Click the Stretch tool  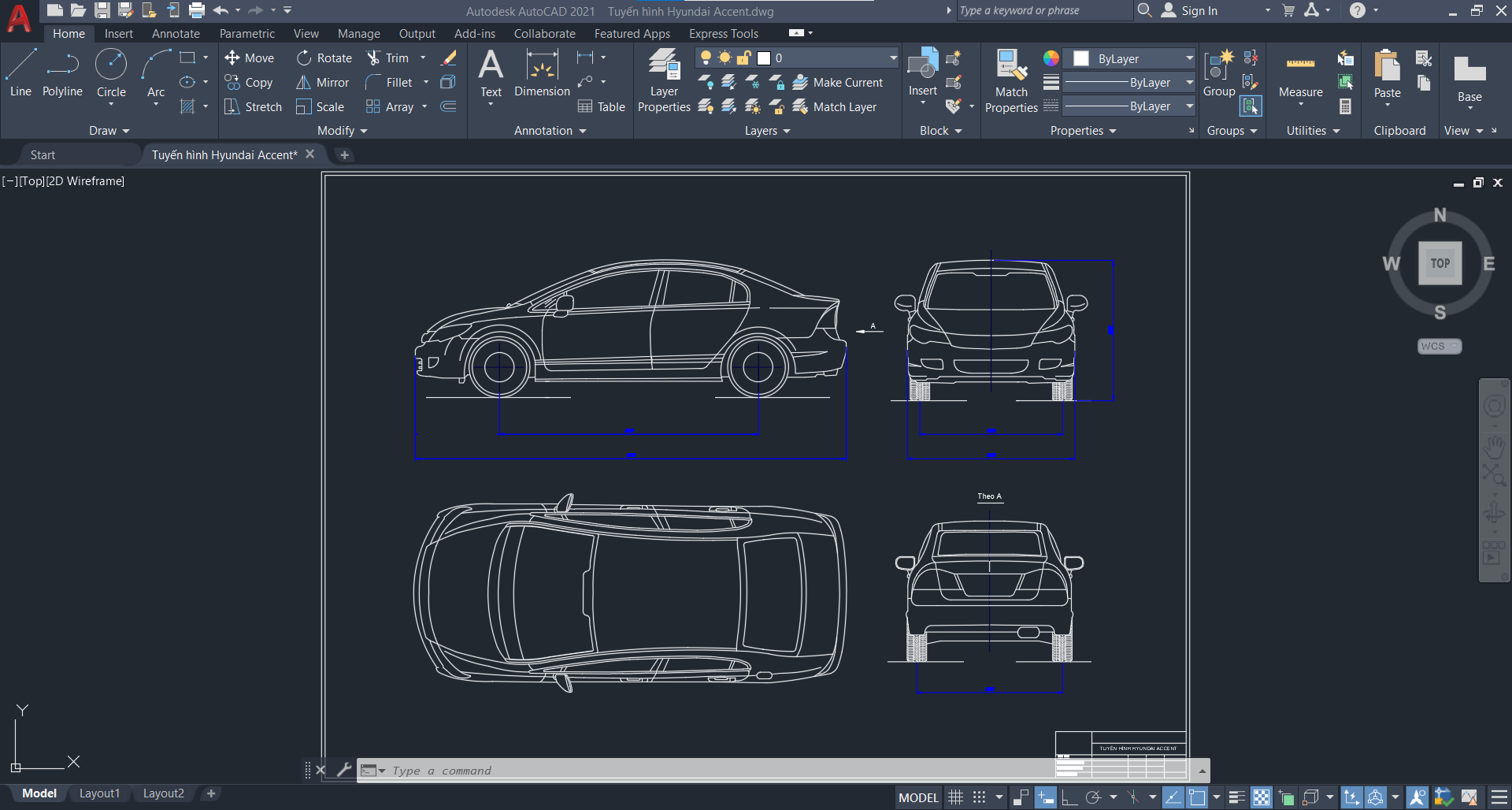click(253, 106)
